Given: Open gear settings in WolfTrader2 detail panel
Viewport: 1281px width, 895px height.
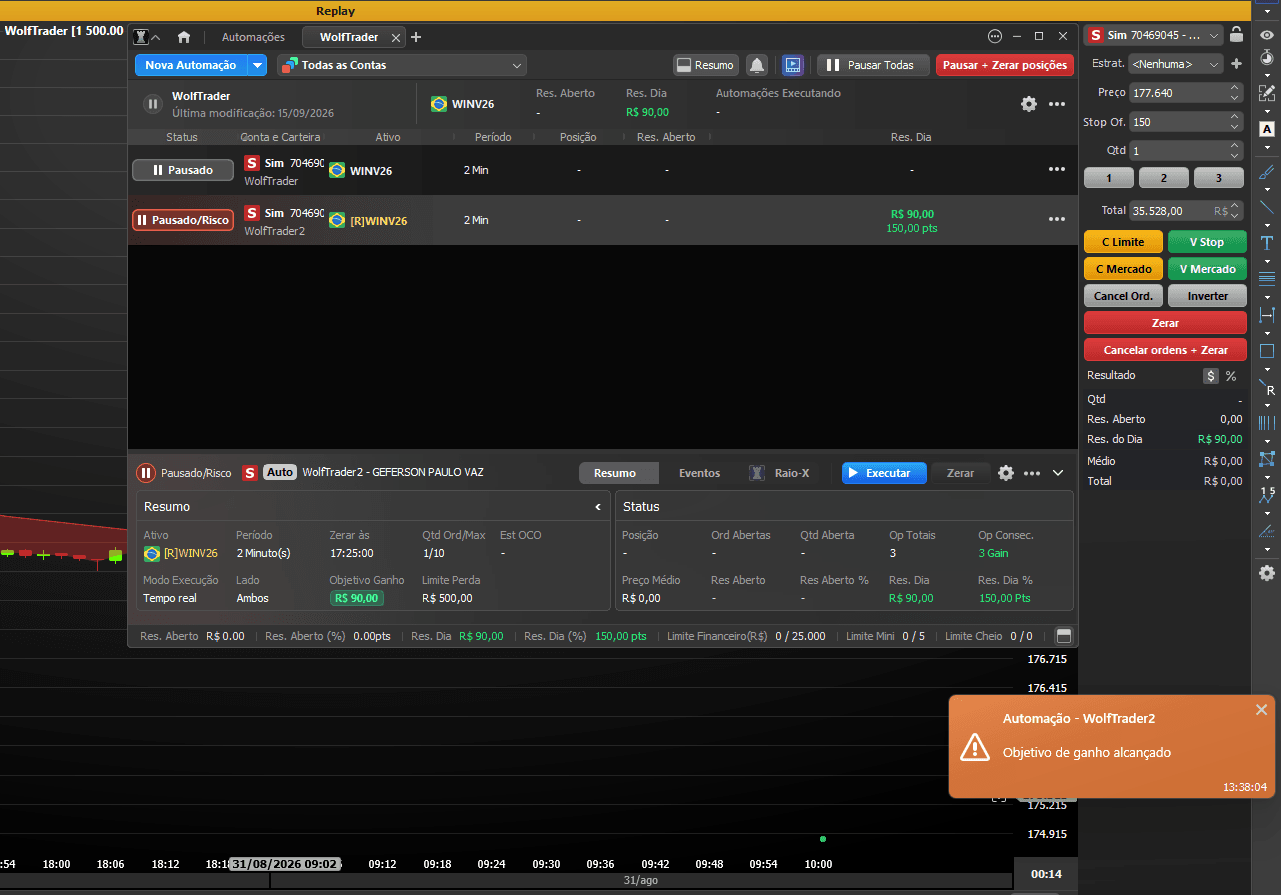Looking at the screenshot, I should tap(1006, 473).
